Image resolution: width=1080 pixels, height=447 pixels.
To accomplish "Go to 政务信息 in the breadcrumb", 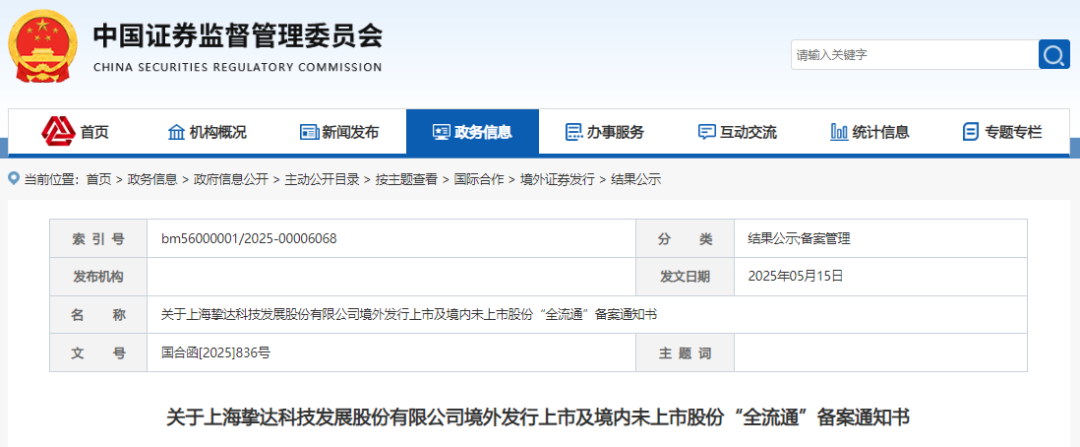I will click(152, 180).
